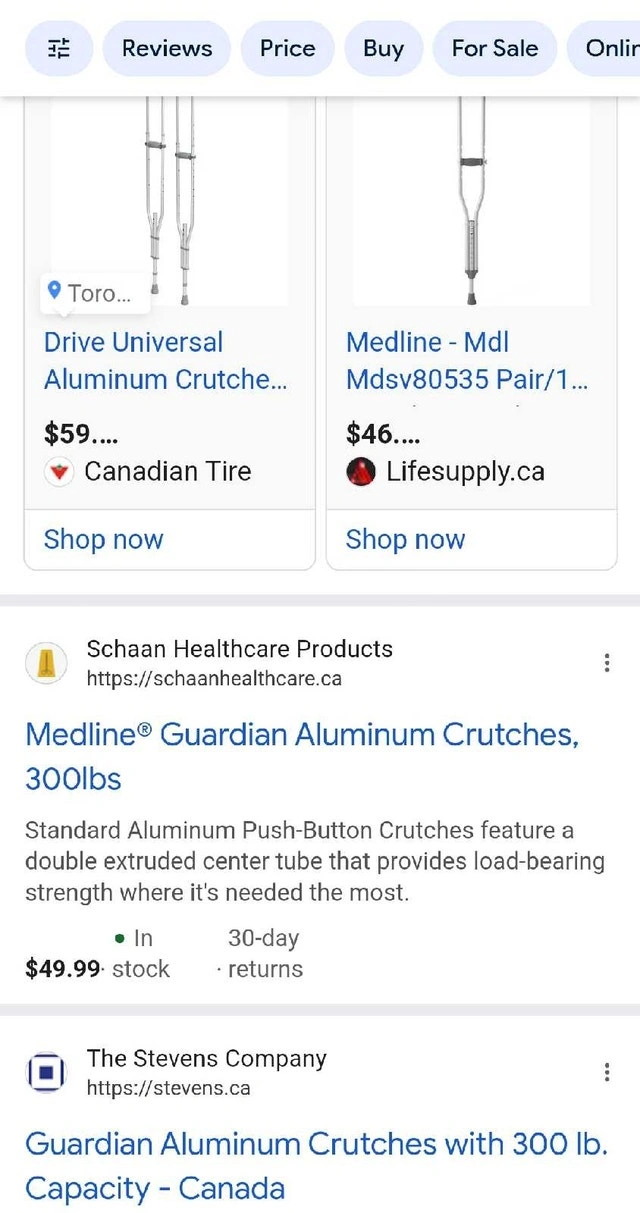Open more options for Stevens Company result
The height and width of the screenshot is (1213, 640).
coord(606,1073)
